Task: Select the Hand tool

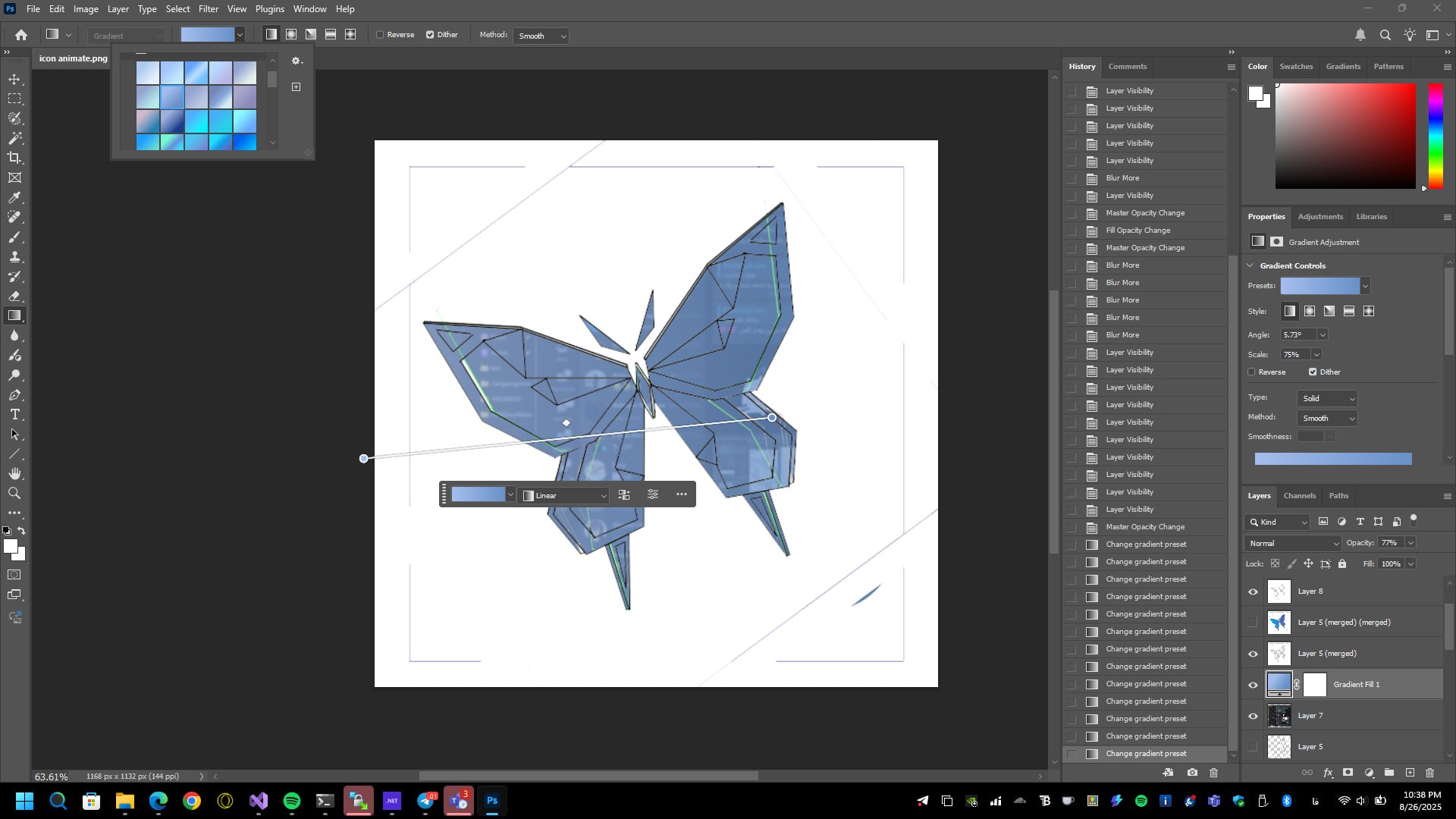Action: coord(14,473)
